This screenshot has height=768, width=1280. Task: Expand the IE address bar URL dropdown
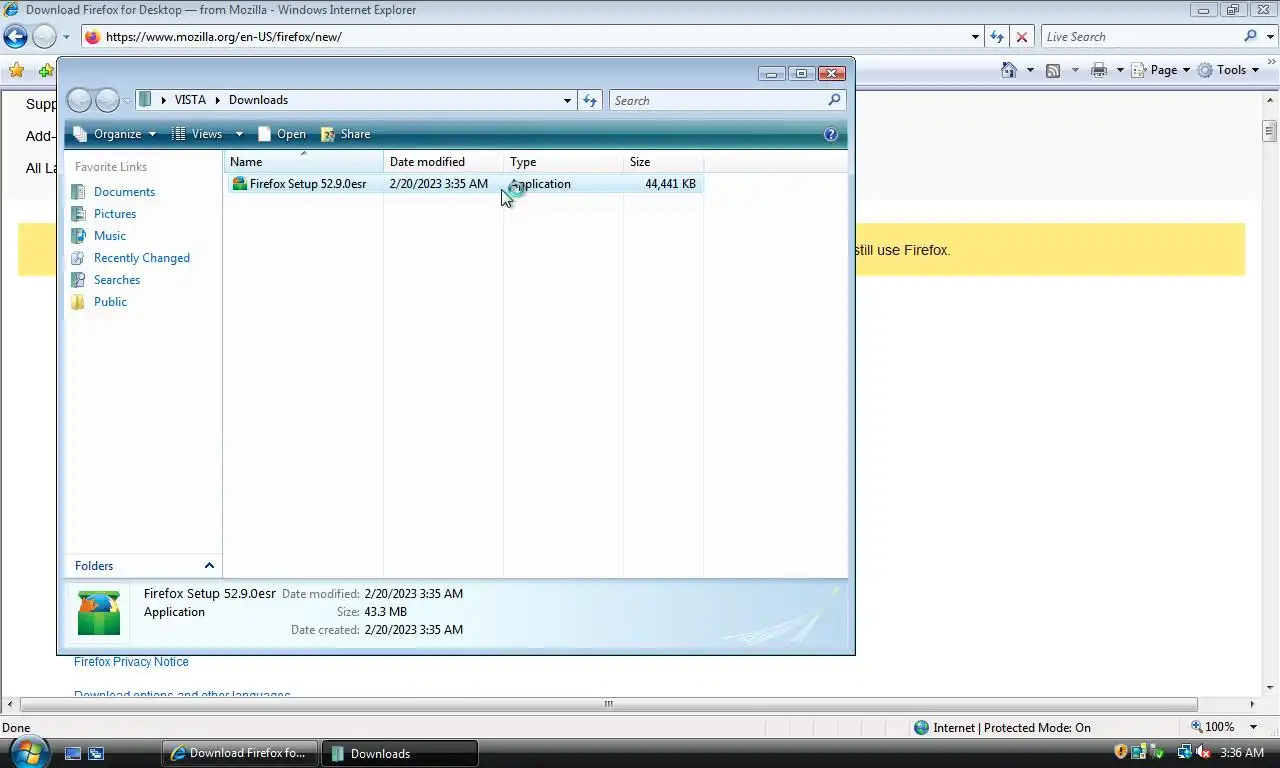click(975, 37)
